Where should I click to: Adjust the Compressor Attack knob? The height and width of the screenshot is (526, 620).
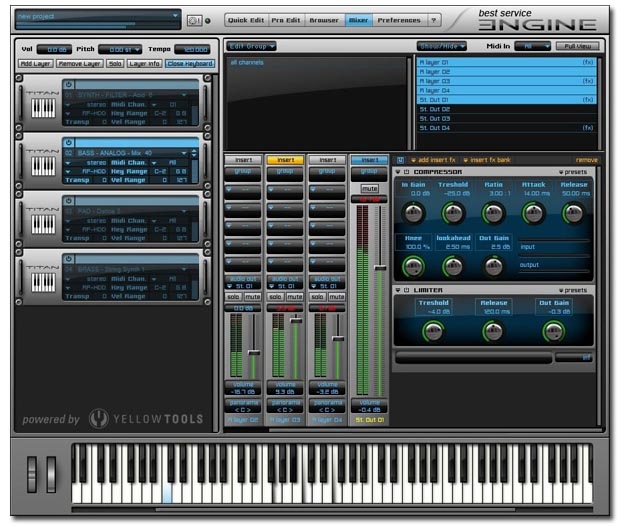click(x=534, y=213)
